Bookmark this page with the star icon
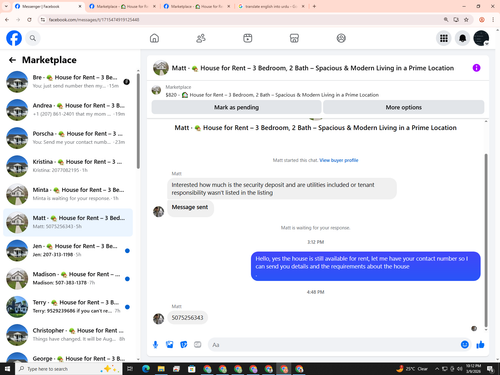 [466, 20]
